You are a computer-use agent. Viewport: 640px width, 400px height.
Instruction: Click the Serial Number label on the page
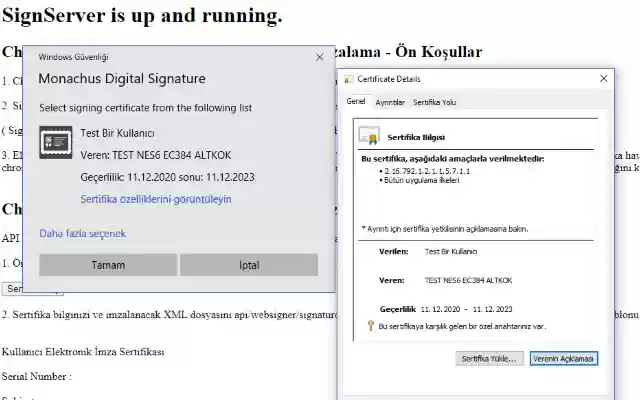point(37,376)
